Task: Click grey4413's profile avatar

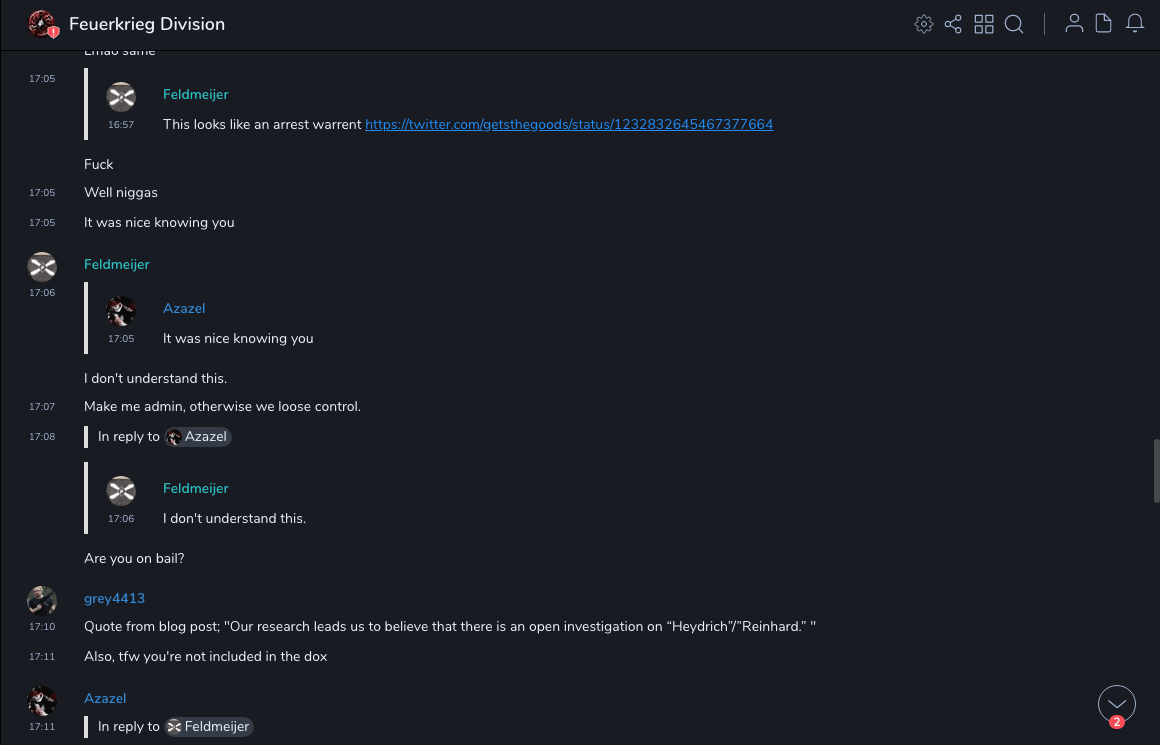Action: tap(42, 601)
